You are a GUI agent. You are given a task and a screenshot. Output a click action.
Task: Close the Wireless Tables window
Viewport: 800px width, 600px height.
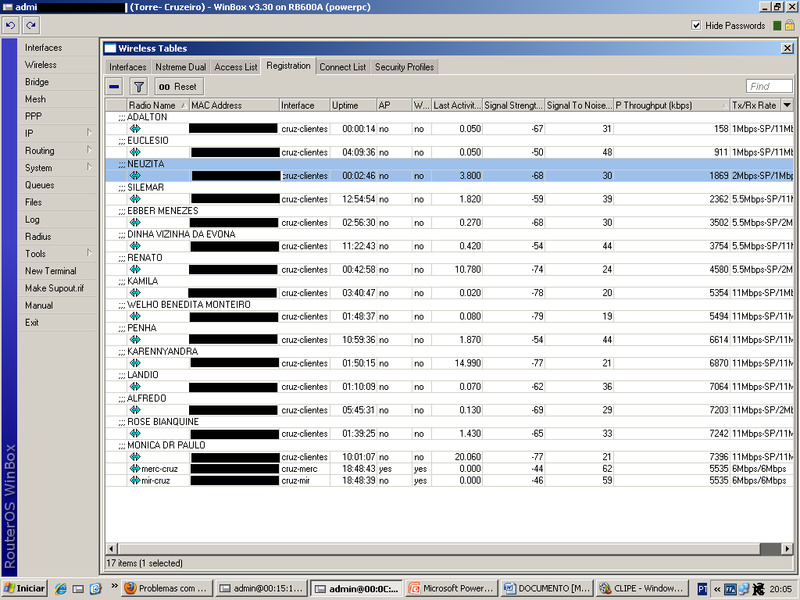click(x=787, y=48)
